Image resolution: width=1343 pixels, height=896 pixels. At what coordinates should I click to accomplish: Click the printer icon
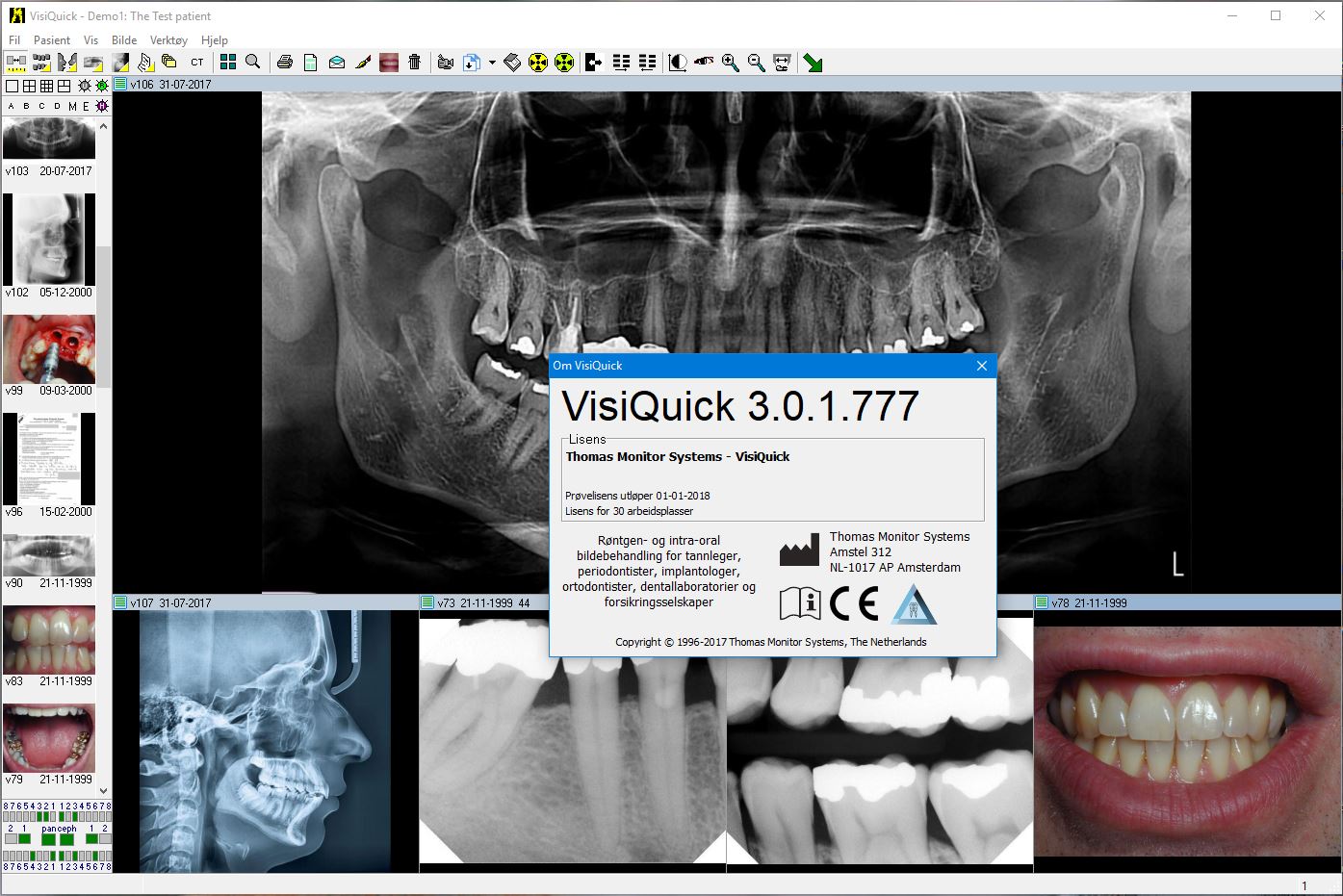(x=285, y=63)
